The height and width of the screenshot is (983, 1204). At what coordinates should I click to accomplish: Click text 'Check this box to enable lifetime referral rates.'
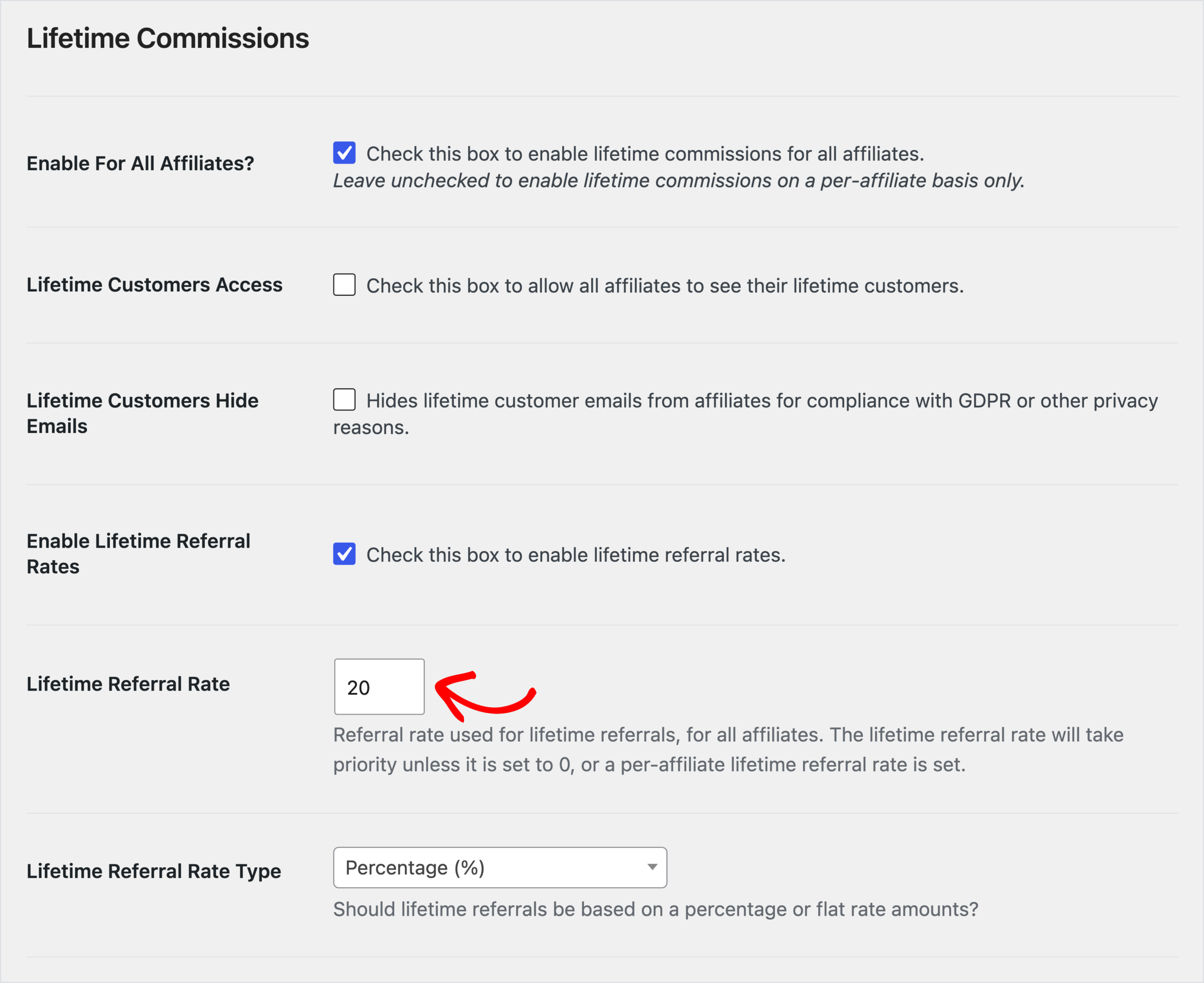pyautogui.click(x=576, y=555)
